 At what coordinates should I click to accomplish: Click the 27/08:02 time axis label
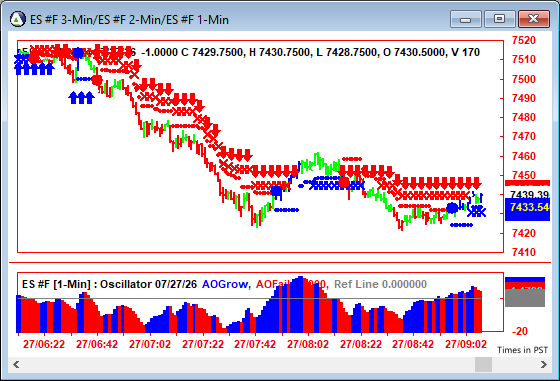[x=308, y=344]
